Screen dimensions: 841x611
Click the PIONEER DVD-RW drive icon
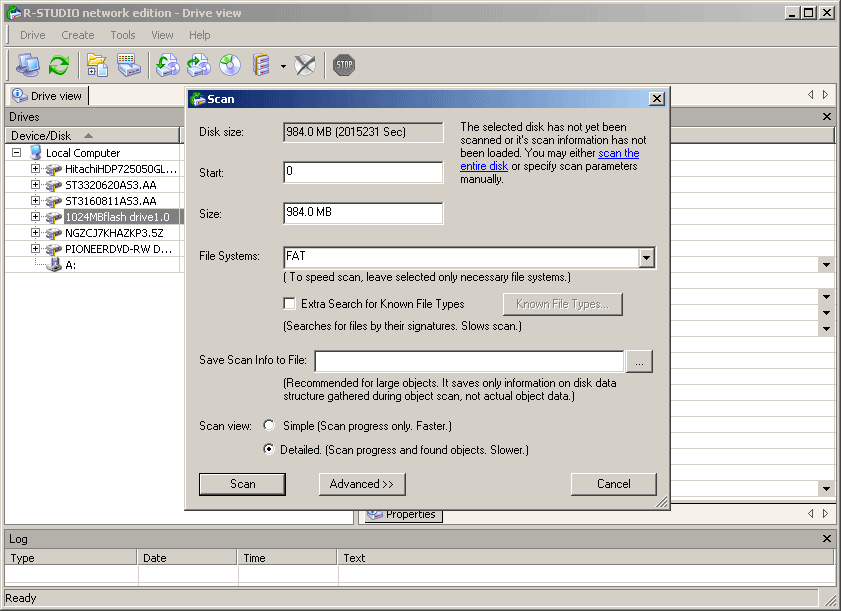(54, 249)
